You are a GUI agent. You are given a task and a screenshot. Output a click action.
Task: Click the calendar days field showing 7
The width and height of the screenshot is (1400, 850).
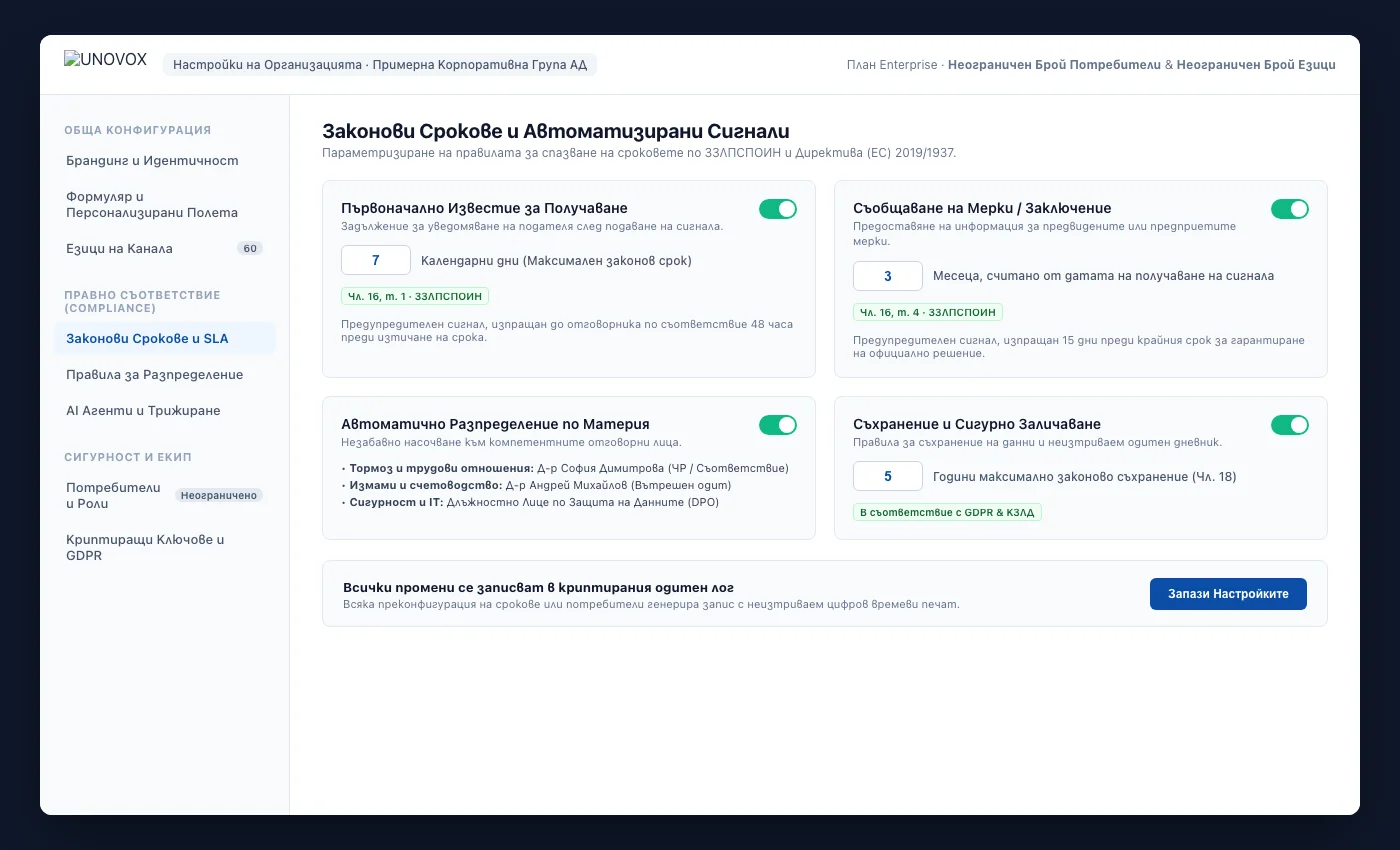(376, 260)
